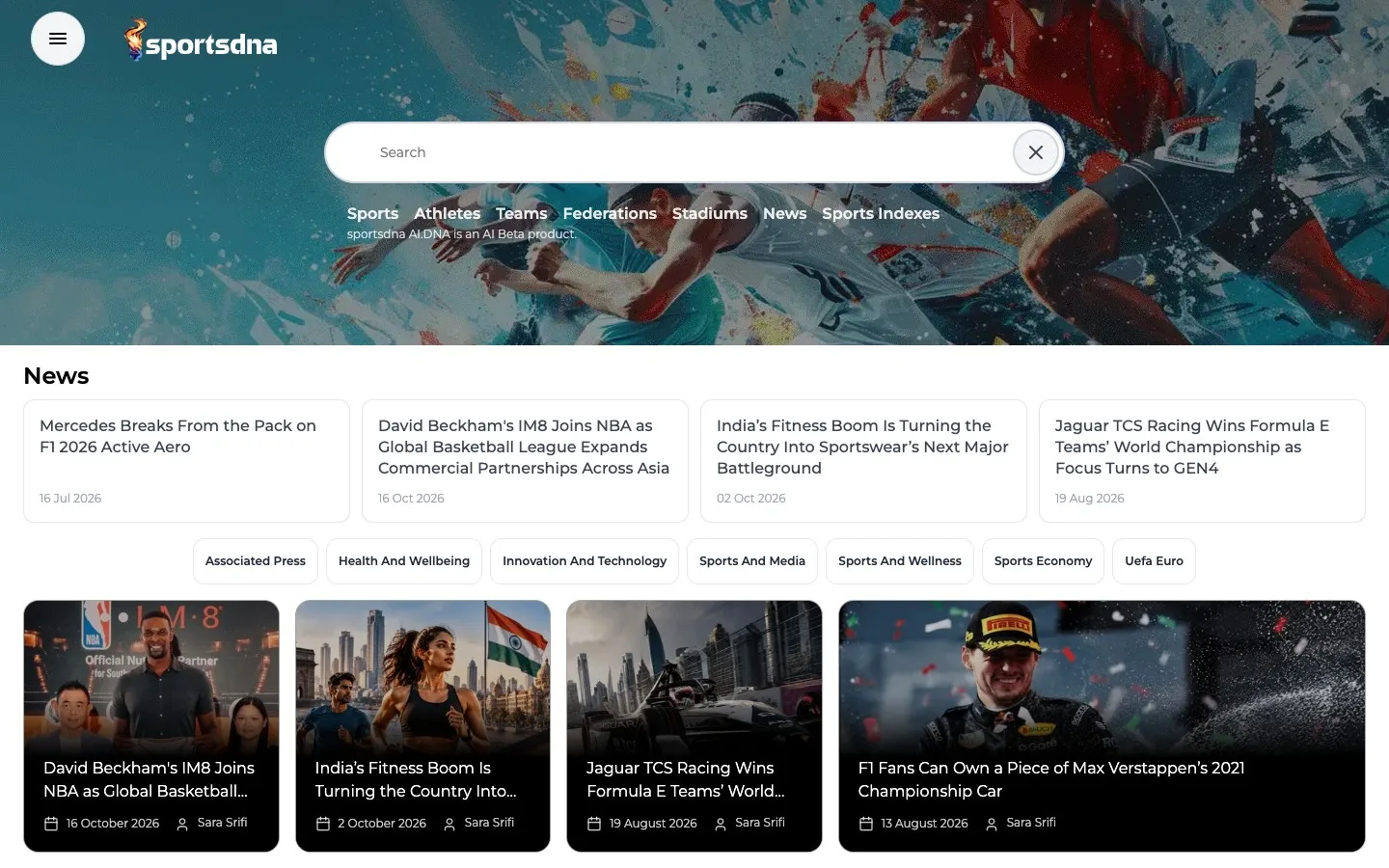Open the Max Verstappen championship car article
1389x868 pixels.
tap(1102, 726)
